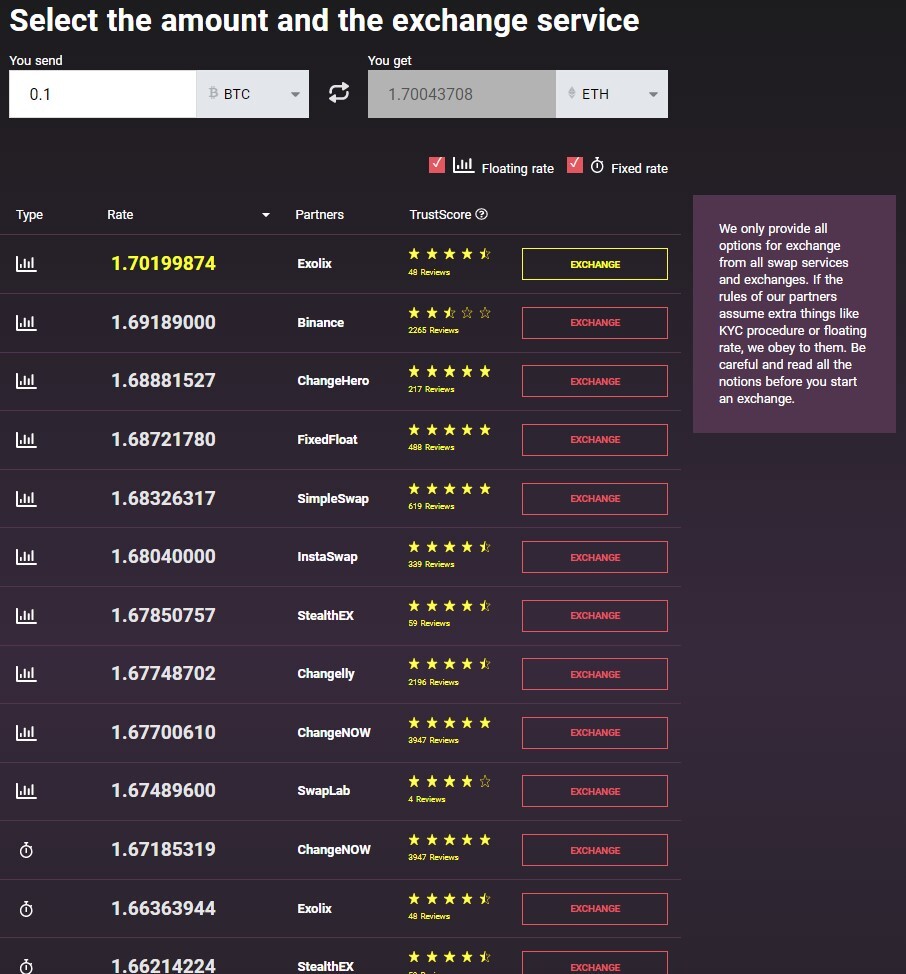The image size is (906, 974).
Task: Uncheck the Fixed rate checkbox
Action: click(574, 165)
